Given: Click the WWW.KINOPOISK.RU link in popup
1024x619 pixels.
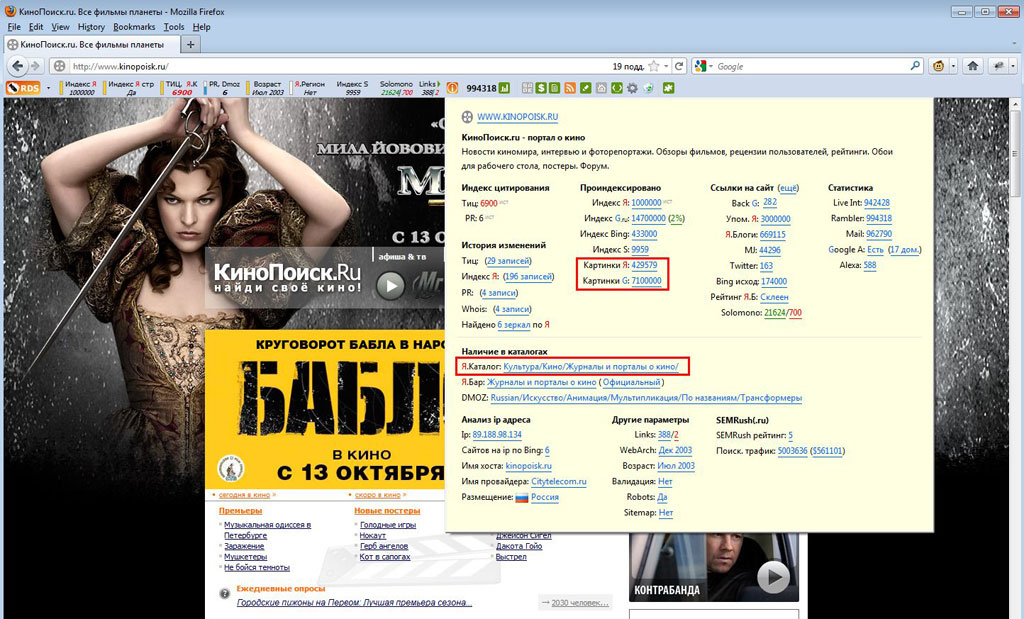Looking at the screenshot, I should (517, 117).
